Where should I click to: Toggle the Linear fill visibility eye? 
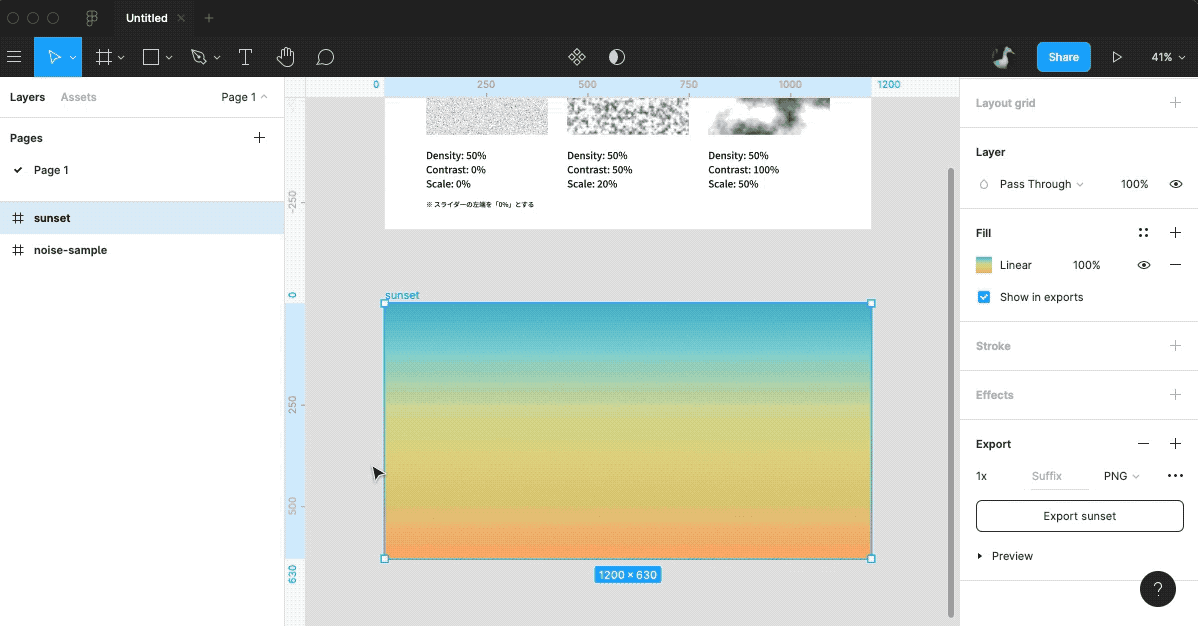click(x=1144, y=265)
